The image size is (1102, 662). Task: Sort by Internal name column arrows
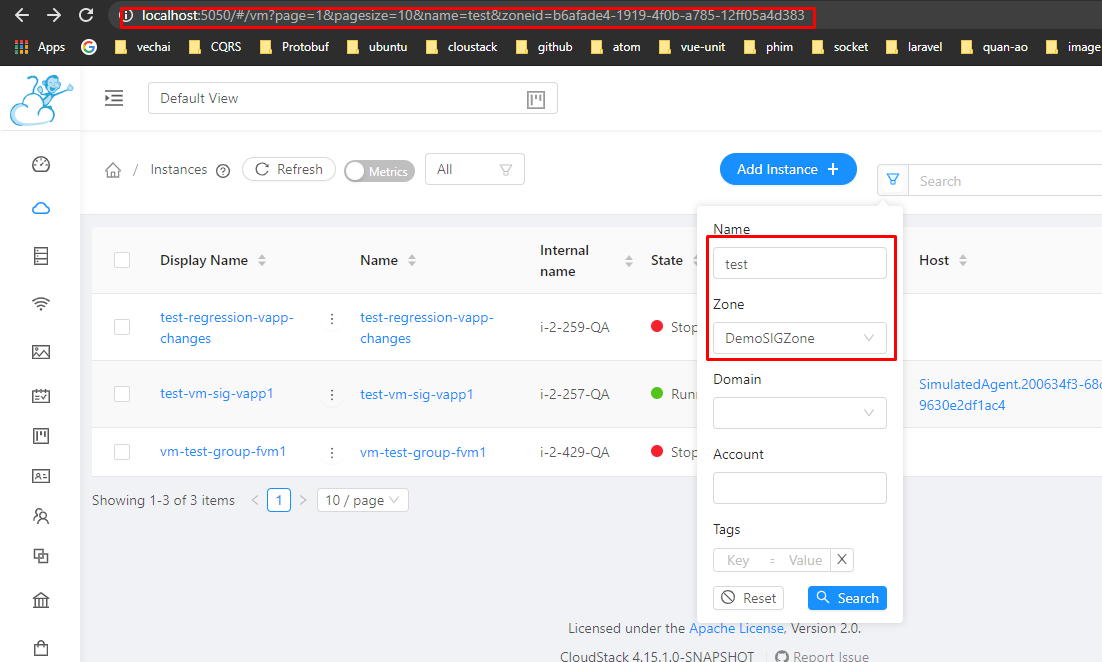(x=628, y=261)
